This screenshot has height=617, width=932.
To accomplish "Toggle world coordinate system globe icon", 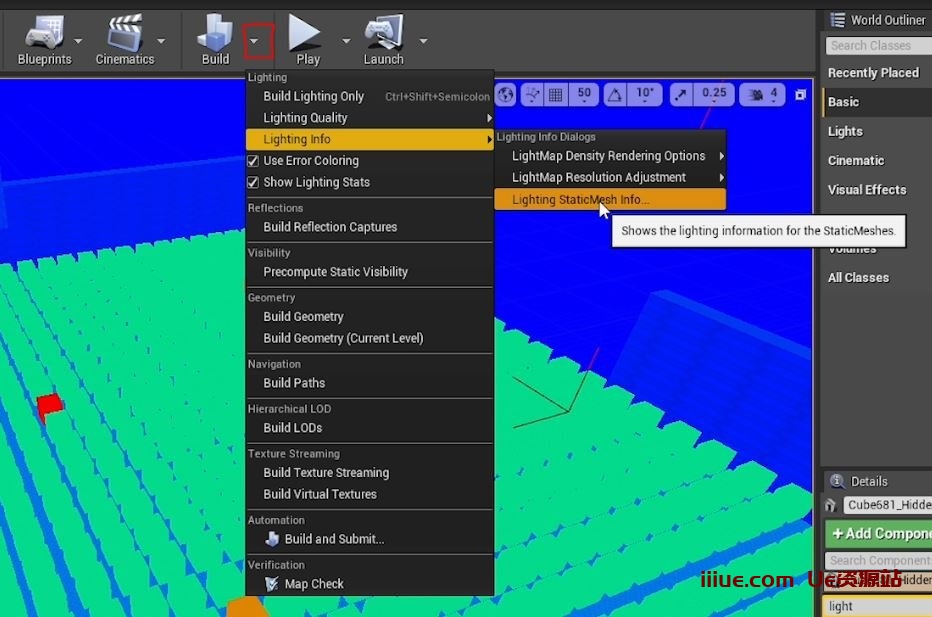I will click(506, 95).
